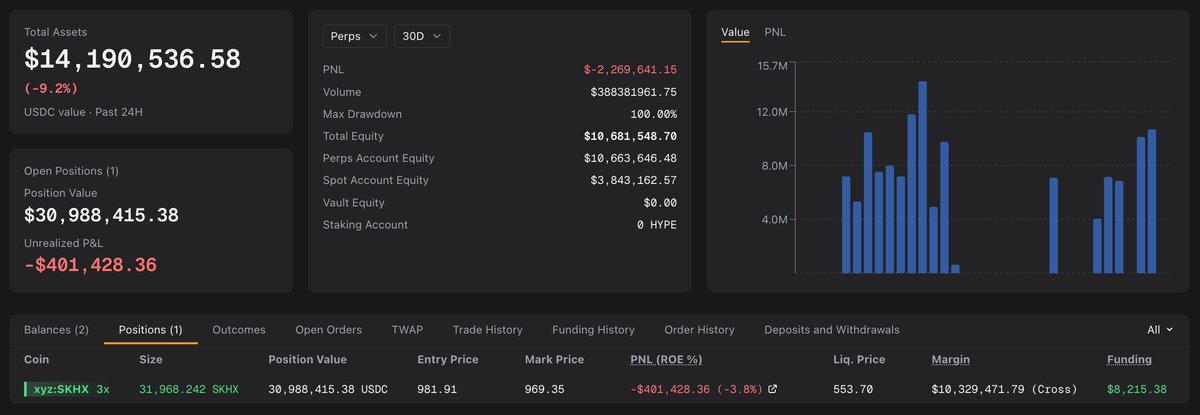The width and height of the screenshot is (1200, 415).
Task: Switch chart to PNL tab
Action: pos(775,32)
